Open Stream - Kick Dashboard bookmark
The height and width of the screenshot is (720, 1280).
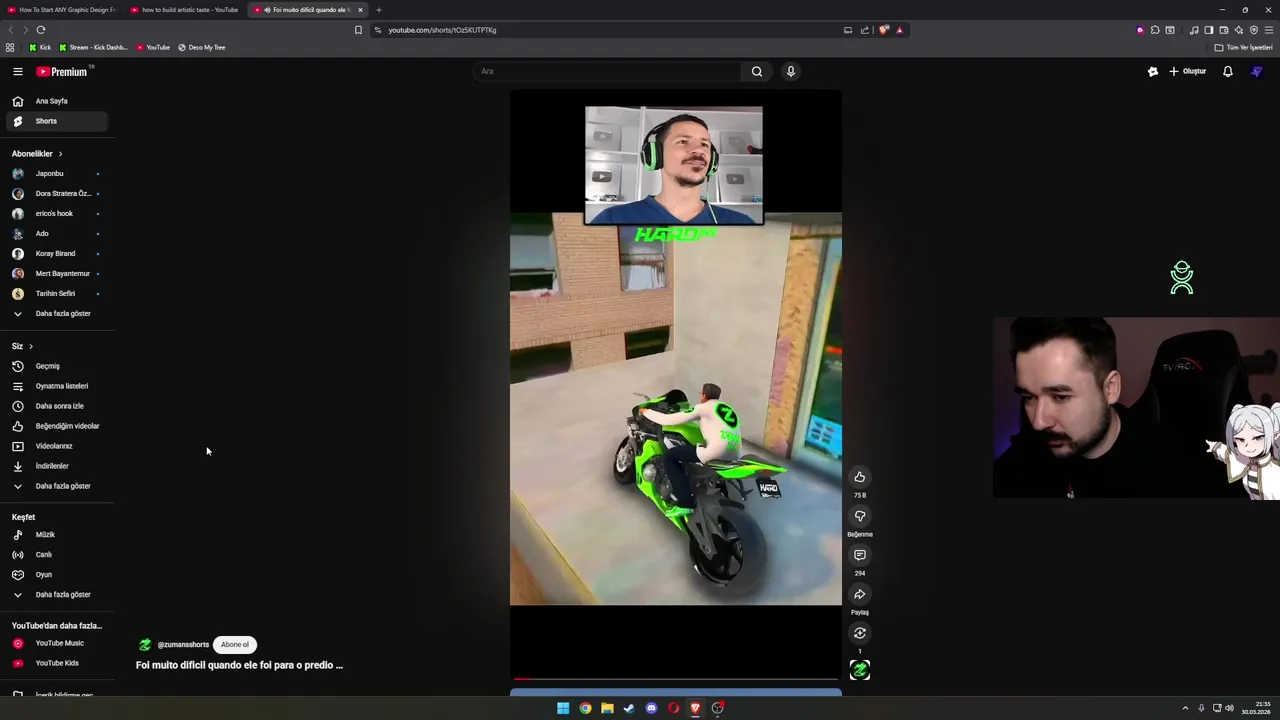[x=93, y=47]
